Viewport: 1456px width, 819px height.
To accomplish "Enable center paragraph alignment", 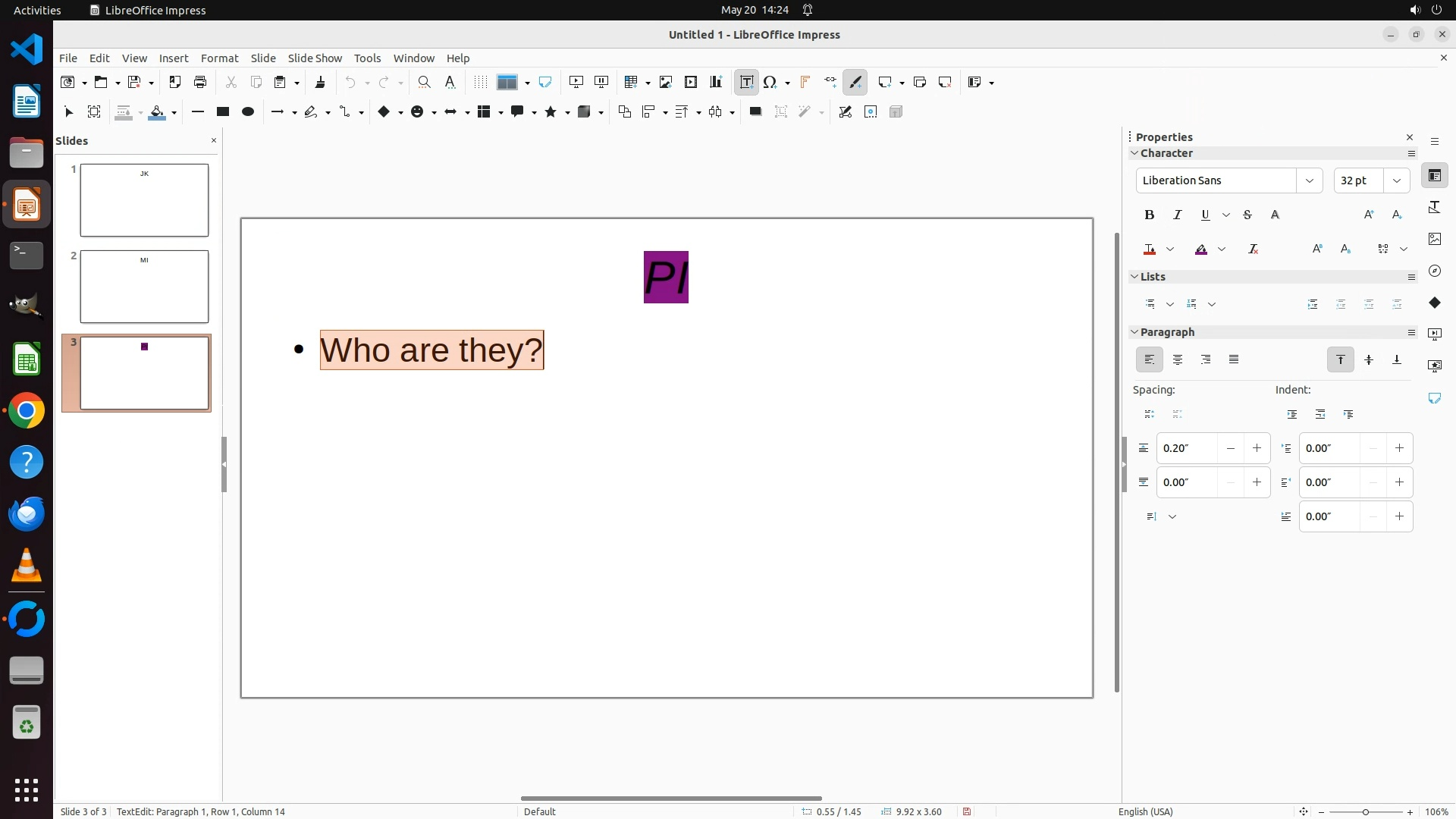I will click(1177, 360).
